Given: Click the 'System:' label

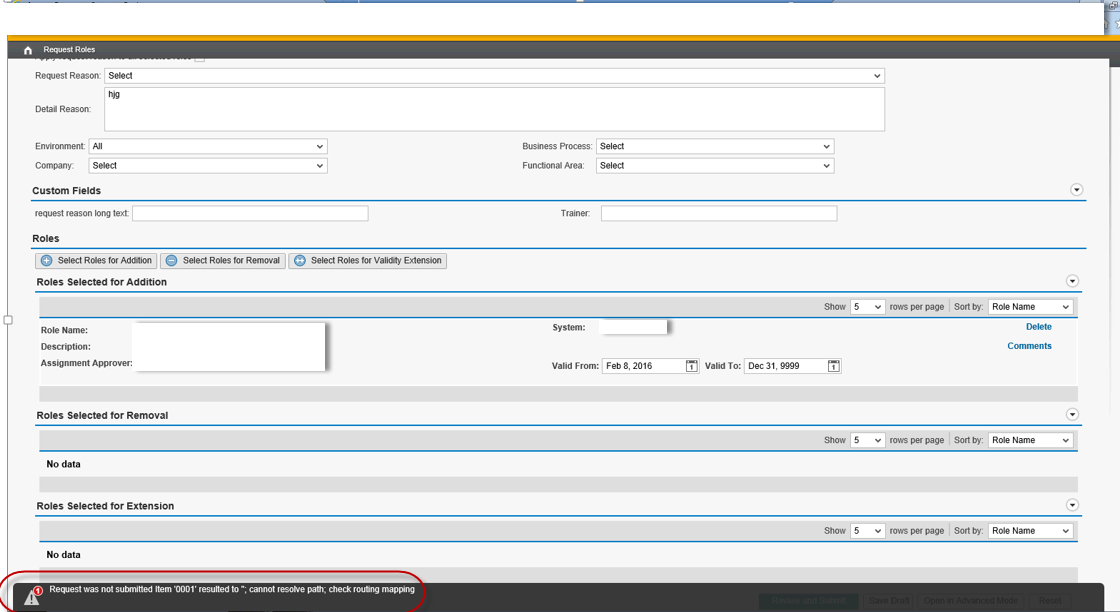Looking at the screenshot, I should (x=569, y=328).
